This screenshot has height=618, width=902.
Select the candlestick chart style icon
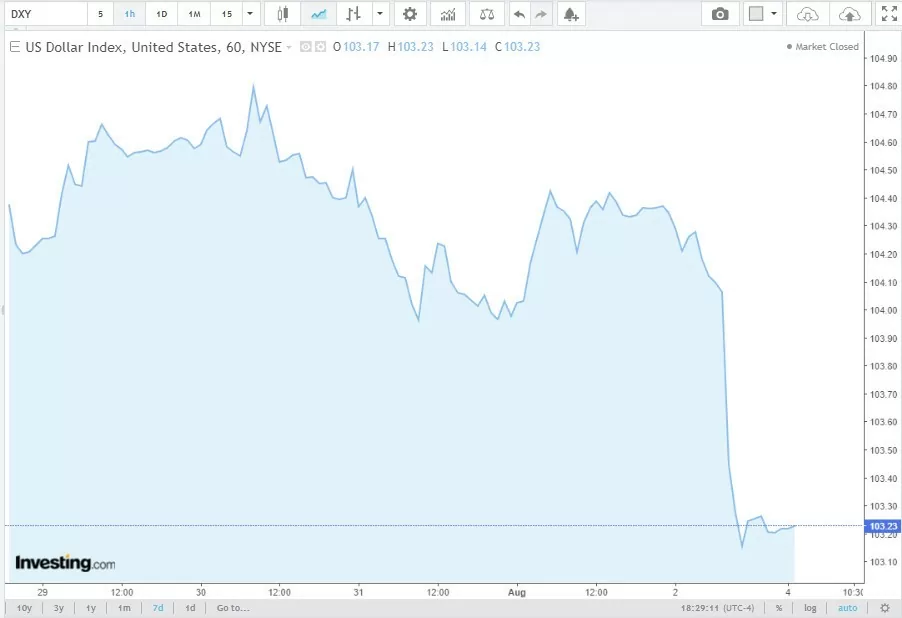(x=283, y=14)
